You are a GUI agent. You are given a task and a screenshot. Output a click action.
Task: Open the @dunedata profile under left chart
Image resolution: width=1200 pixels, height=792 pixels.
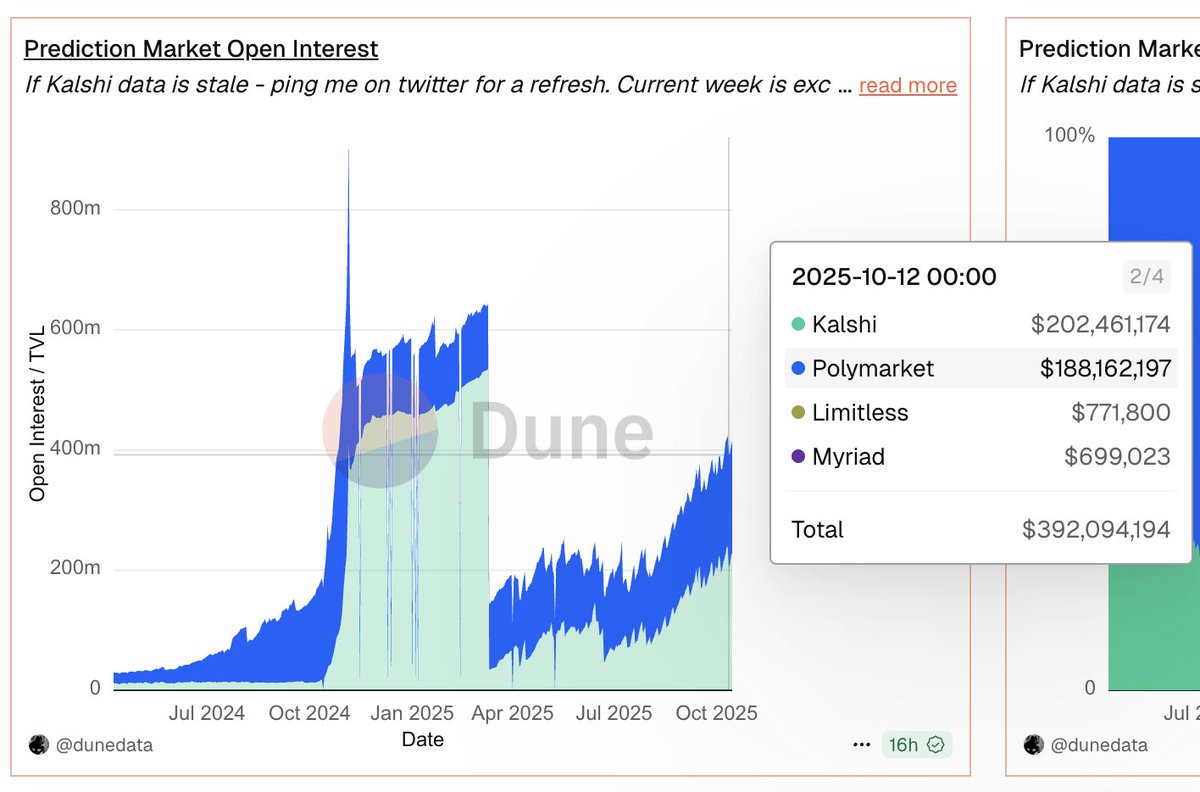tap(103, 745)
